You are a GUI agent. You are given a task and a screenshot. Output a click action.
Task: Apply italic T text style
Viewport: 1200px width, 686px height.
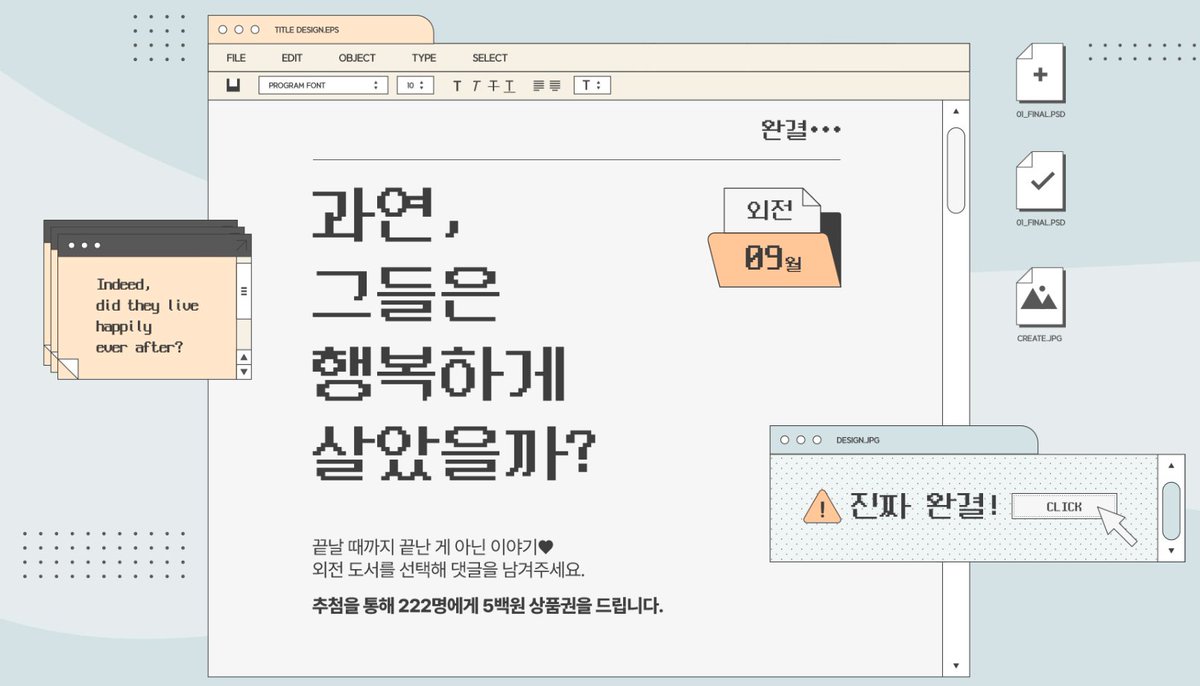[476, 86]
